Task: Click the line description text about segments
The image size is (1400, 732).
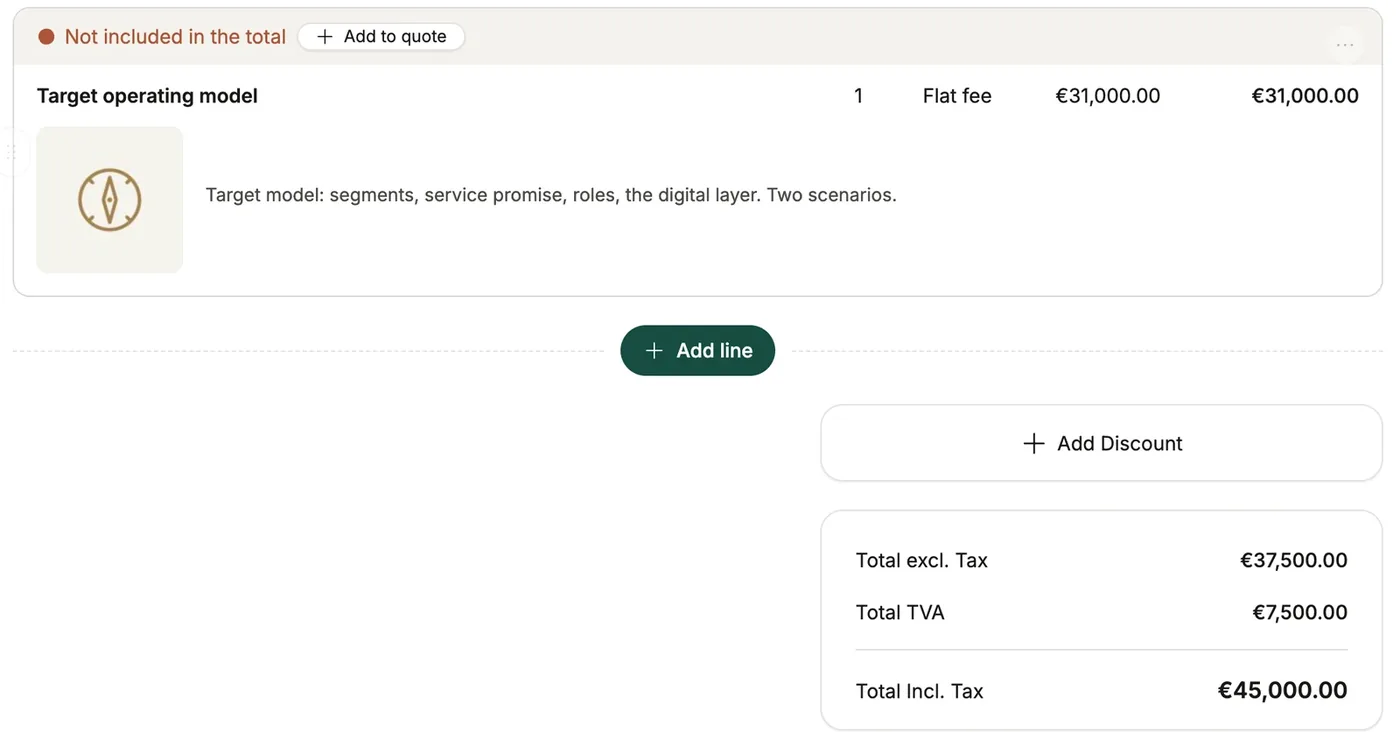Action: click(551, 195)
